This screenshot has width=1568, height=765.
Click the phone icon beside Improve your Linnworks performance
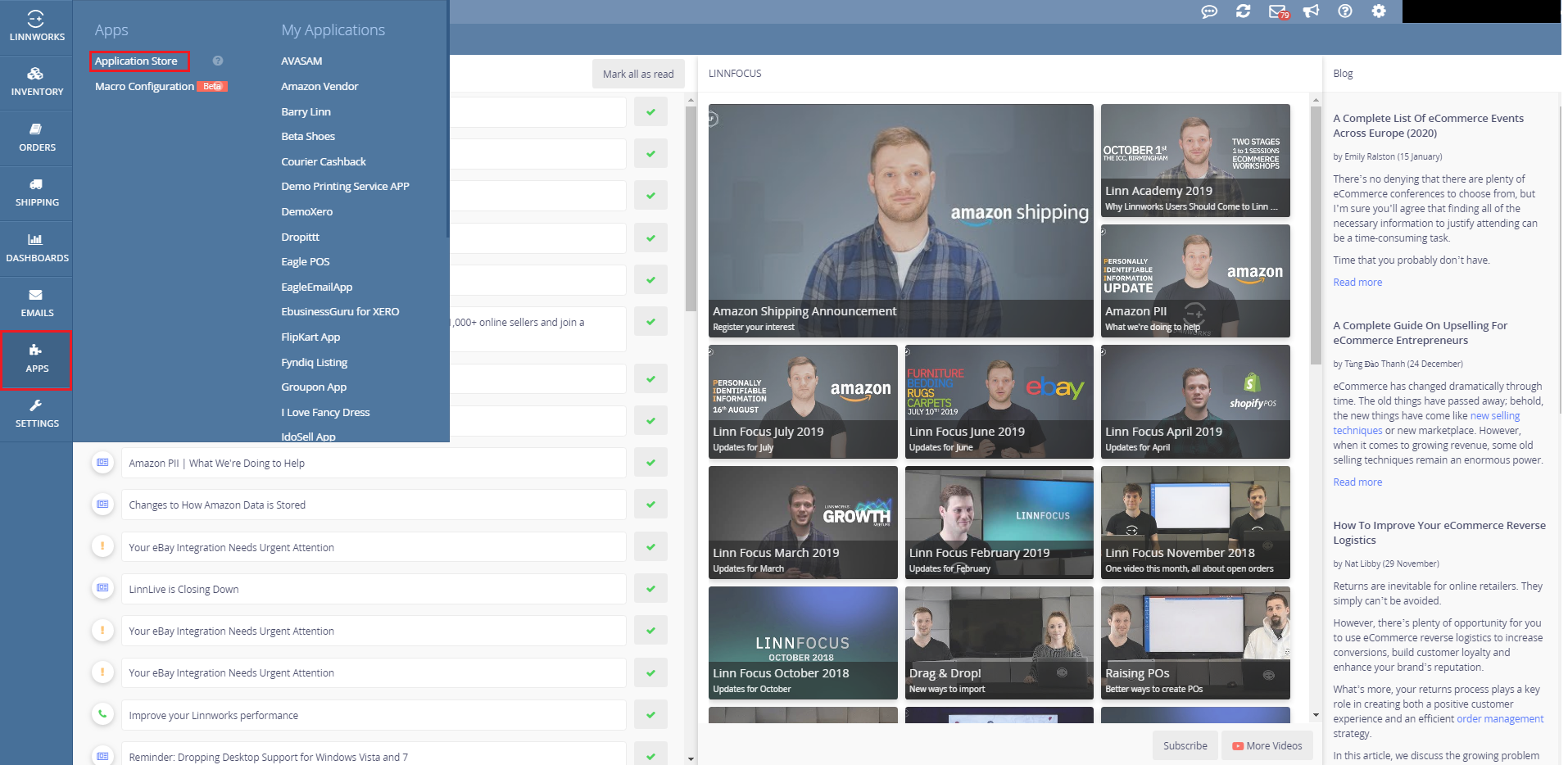102,714
